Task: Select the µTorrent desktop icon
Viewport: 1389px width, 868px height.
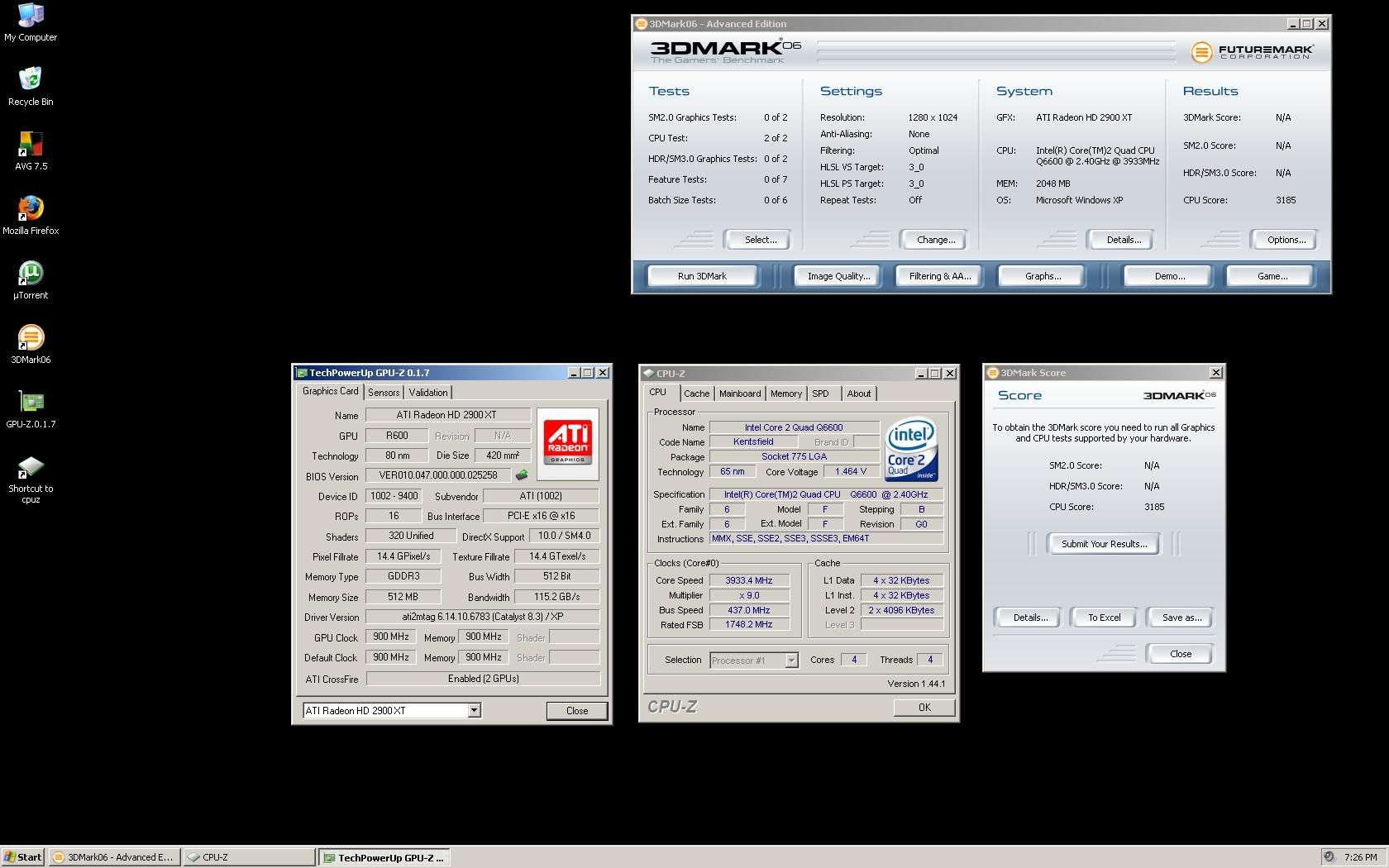Action: 31,279
